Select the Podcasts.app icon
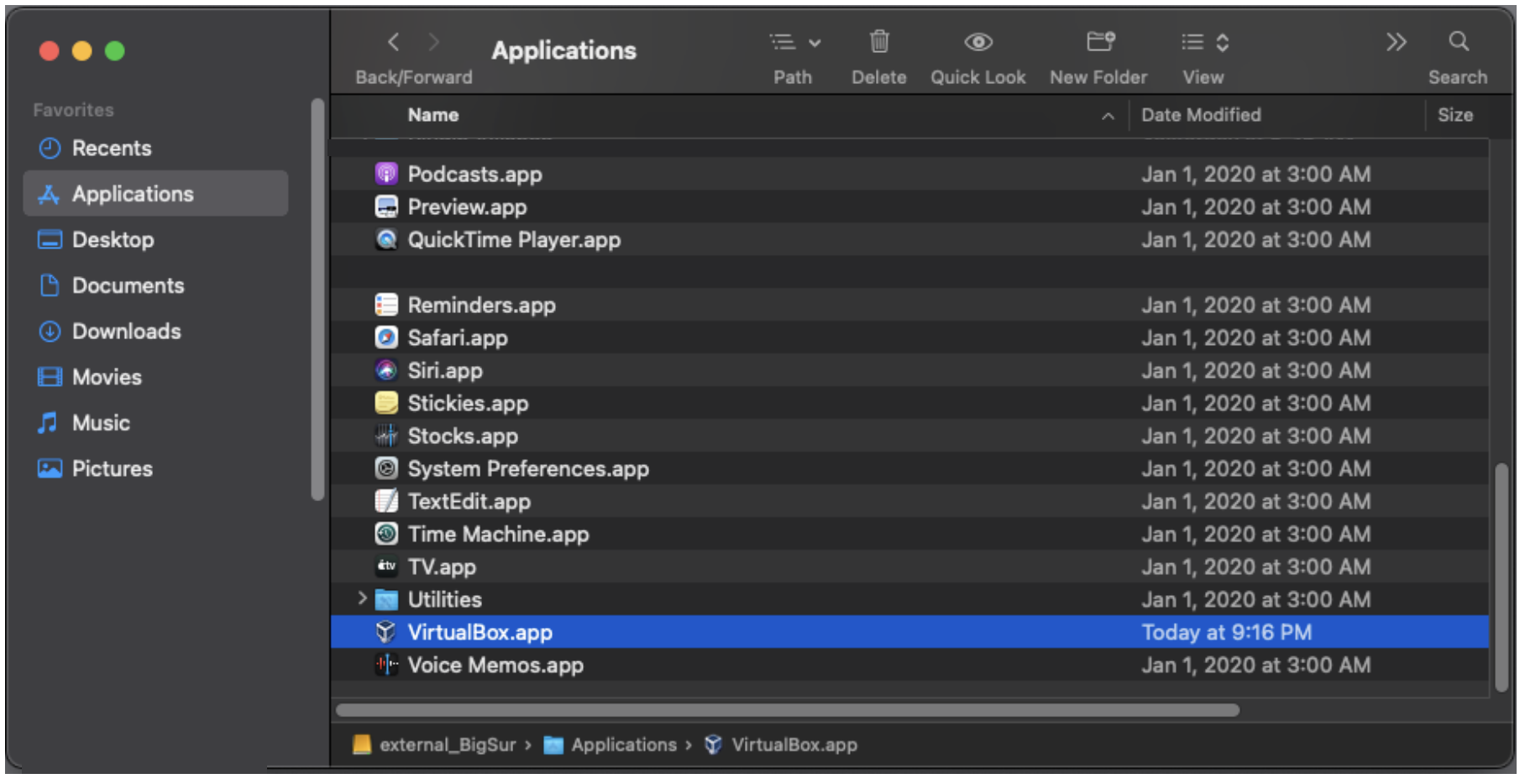Image resolution: width=1525 pixels, height=784 pixels. tap(385, 174)
